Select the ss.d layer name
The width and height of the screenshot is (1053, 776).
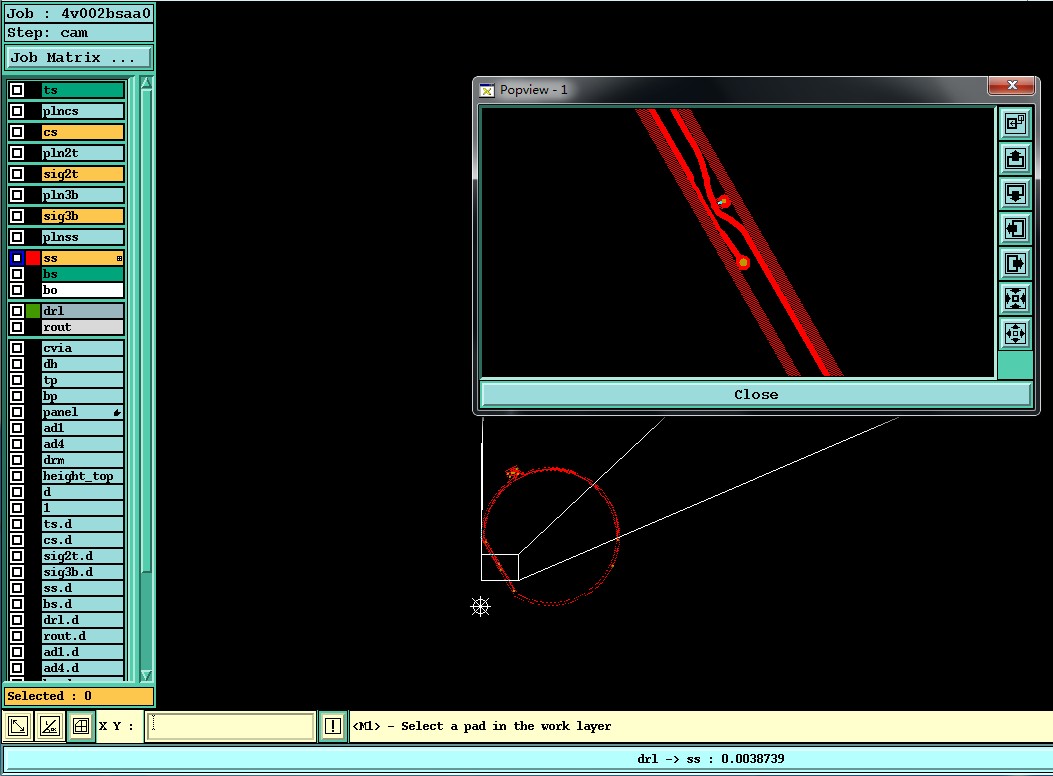[83, 588]
